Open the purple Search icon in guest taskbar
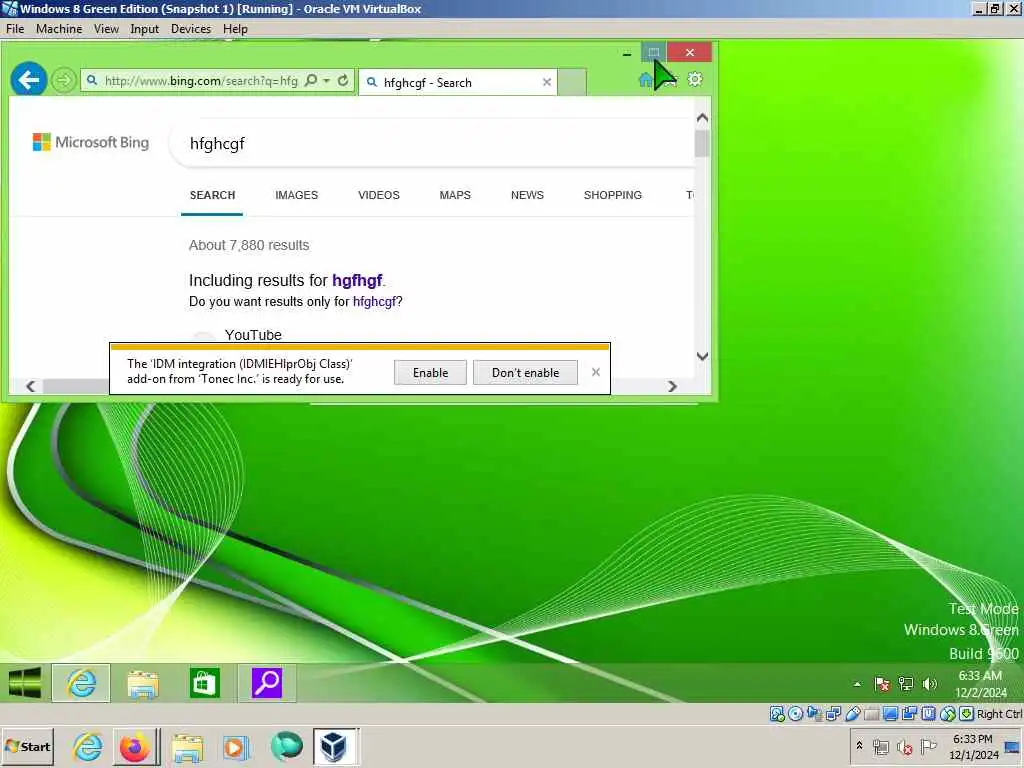This screenshot has width=1024, height=768. click(266, 683)
